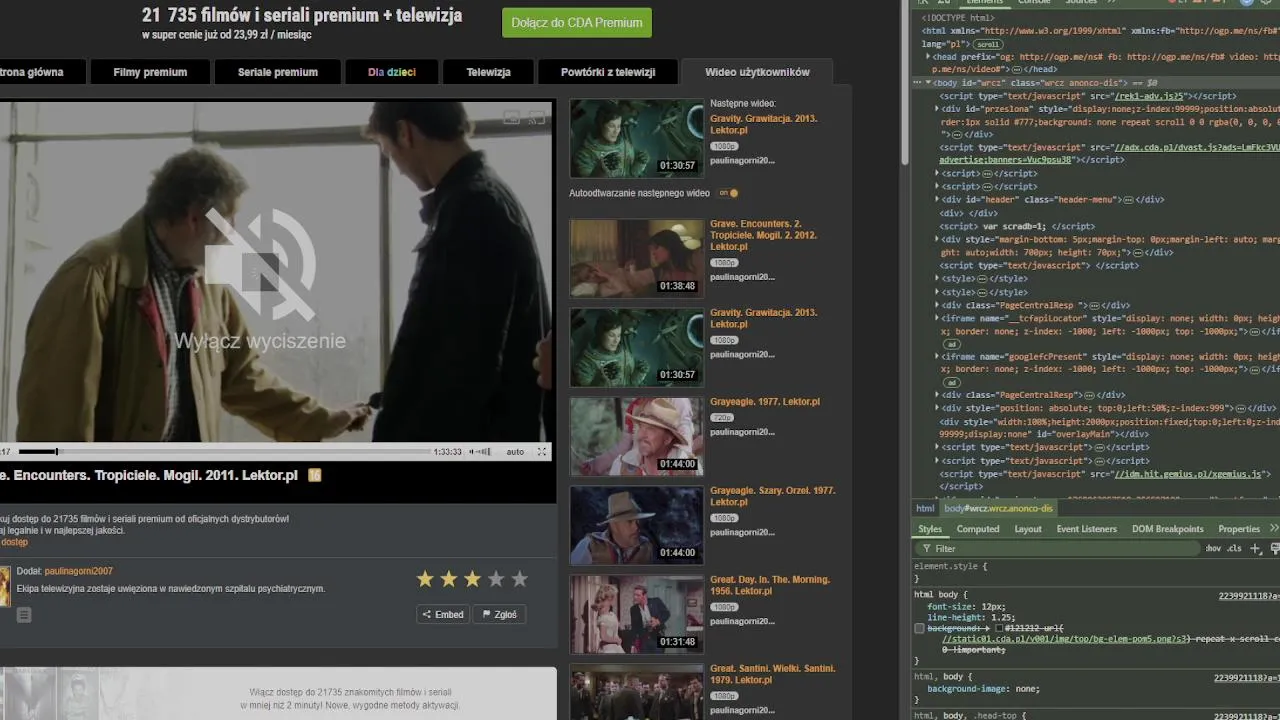
Task: Open the DOM Breakpoints tab
Action: click(x=1168, y=529)
